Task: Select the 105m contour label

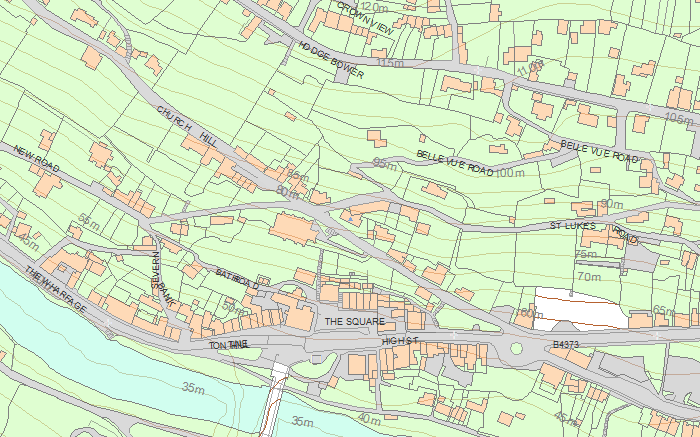Action: coord(679,118)
